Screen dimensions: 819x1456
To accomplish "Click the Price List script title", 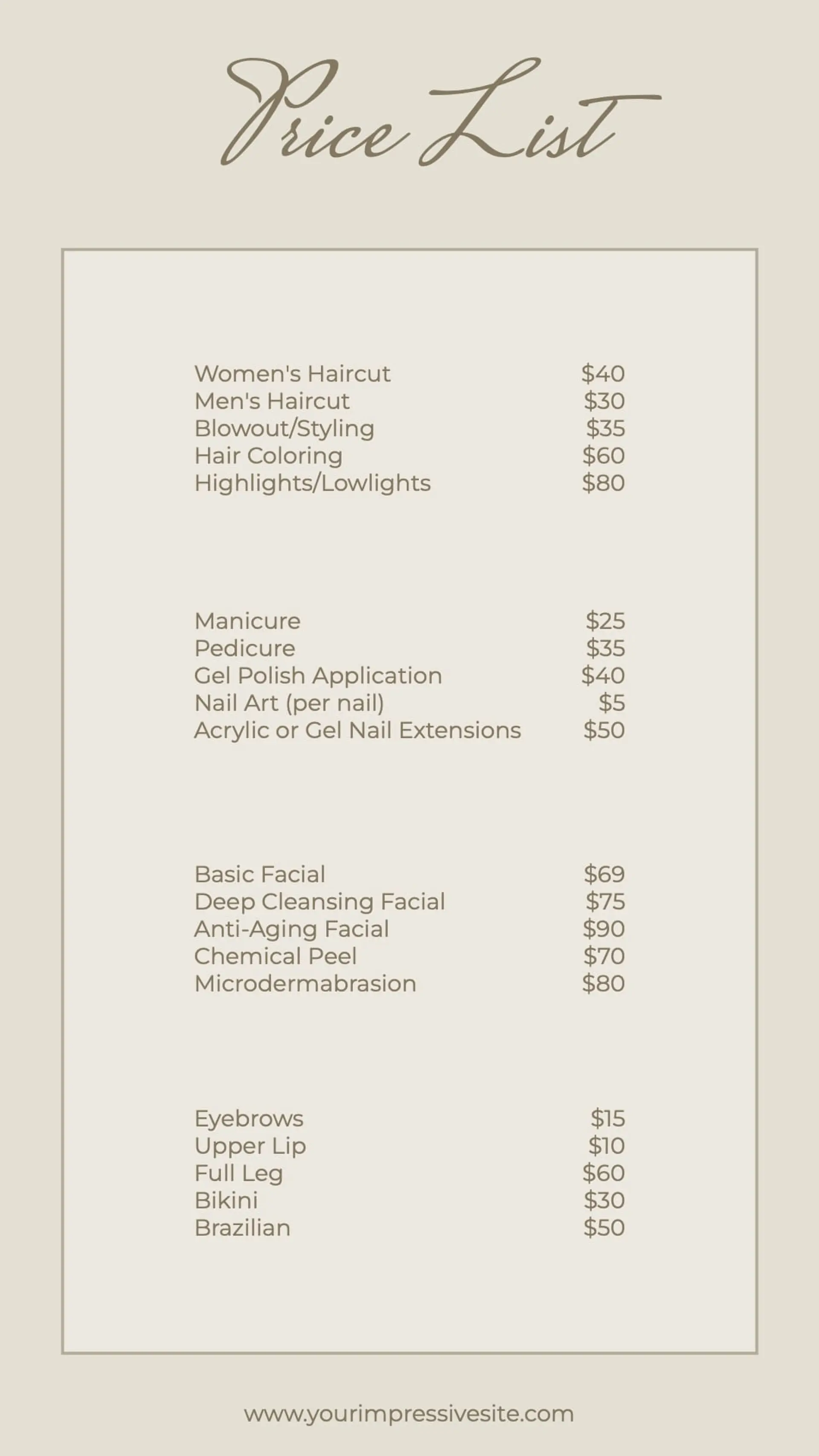I will point(440,112).
